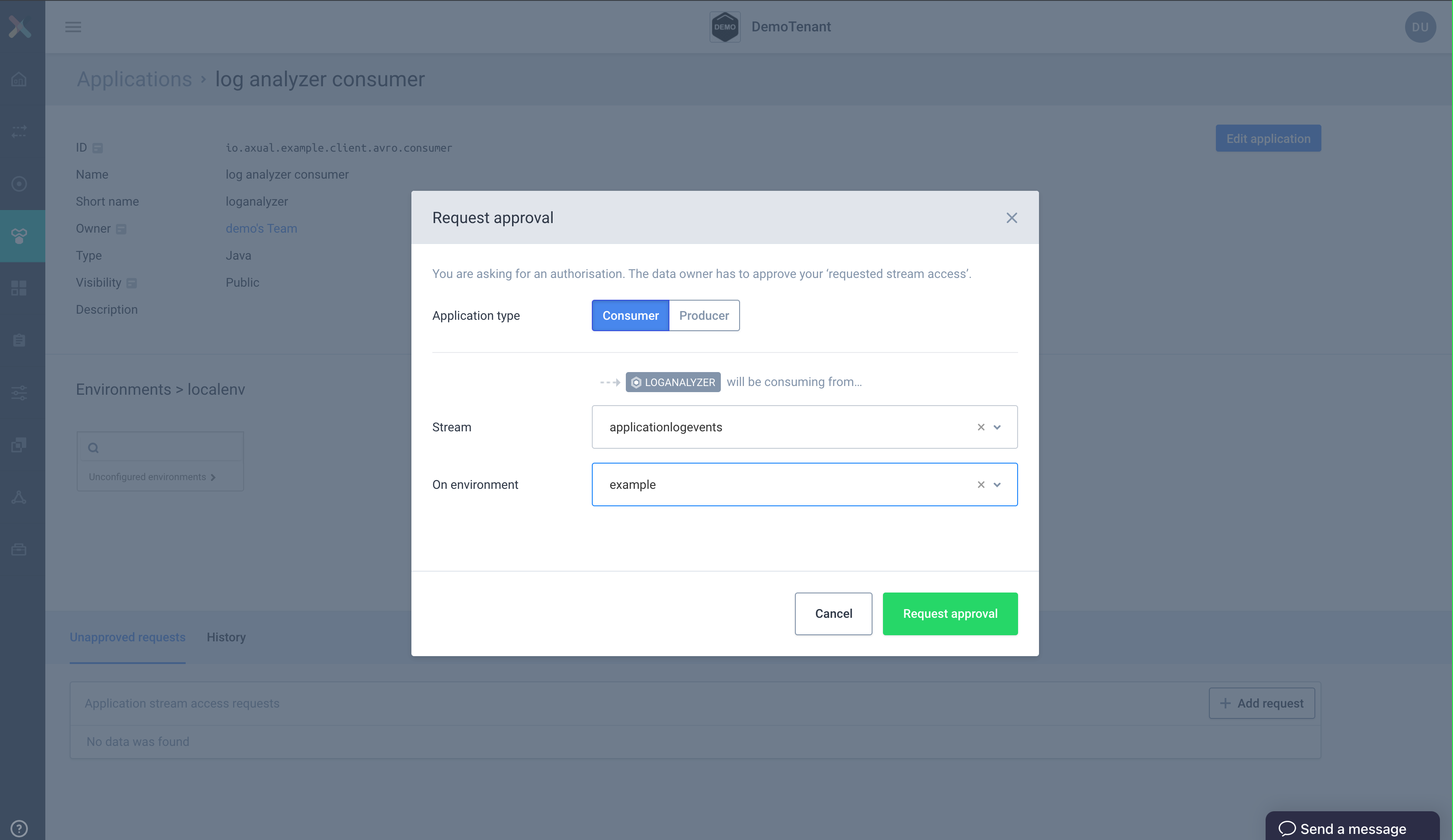
Task: Open the sliders settings sidebar icon
Action: click(19, 393)
